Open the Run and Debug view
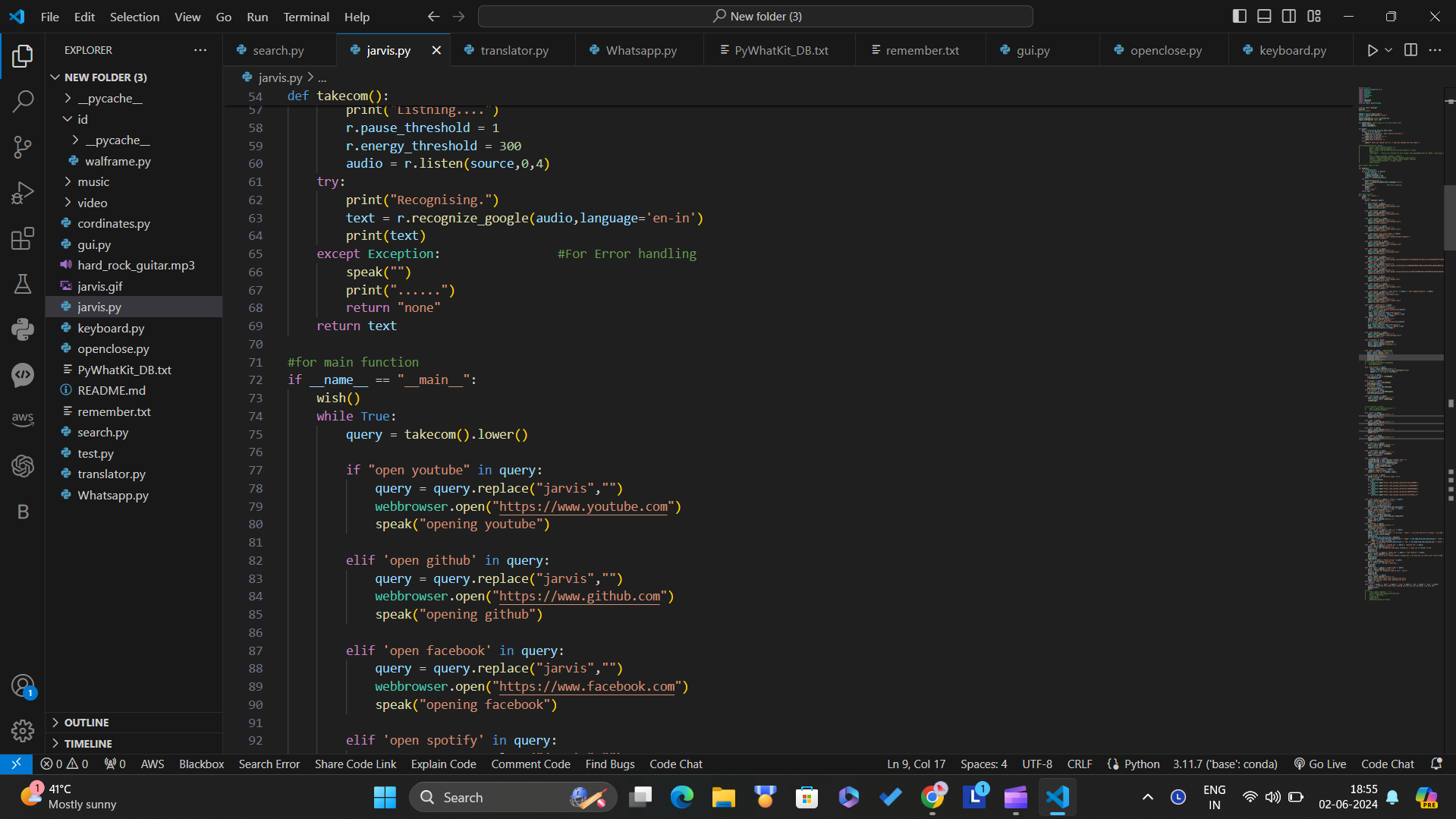This screenshot has height=819, width=1456. tap(23, 193)
